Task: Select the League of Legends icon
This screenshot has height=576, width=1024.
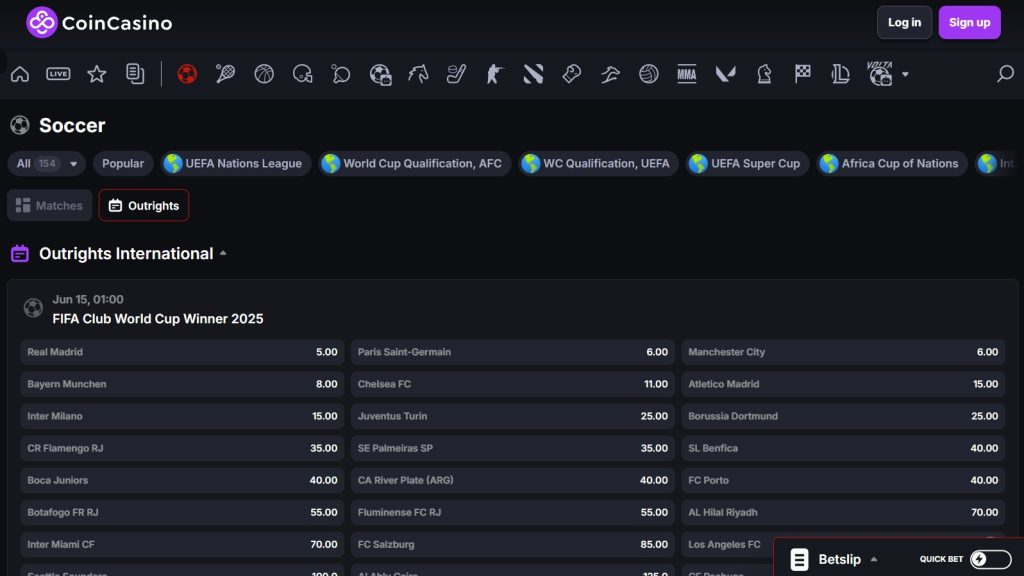Action: [x=840, y=74]
